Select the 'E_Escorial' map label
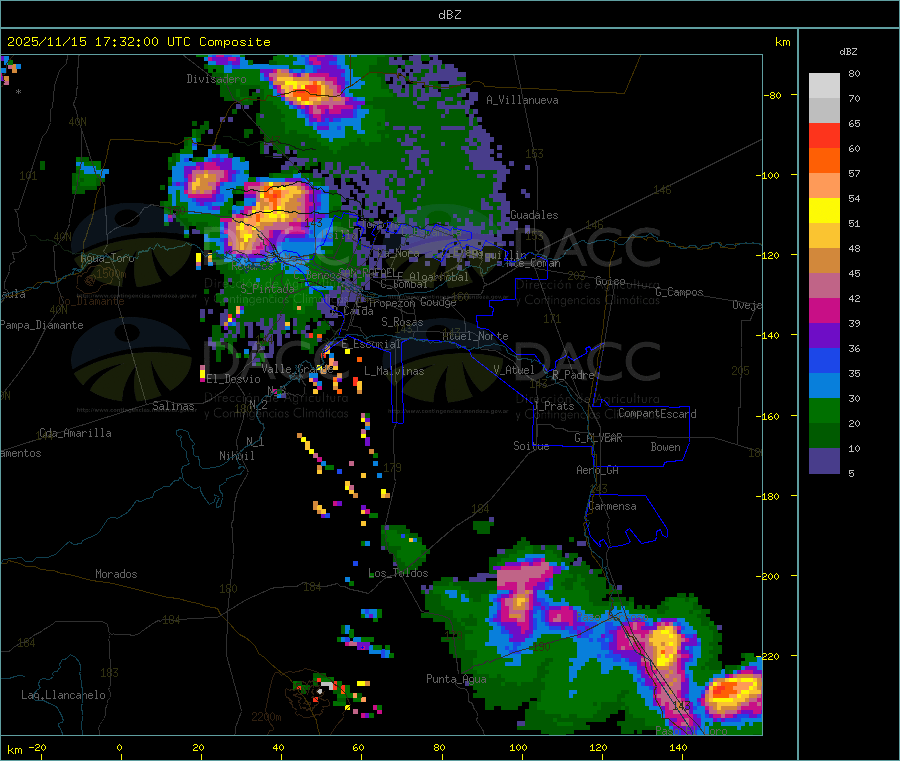 click(371, 344)
